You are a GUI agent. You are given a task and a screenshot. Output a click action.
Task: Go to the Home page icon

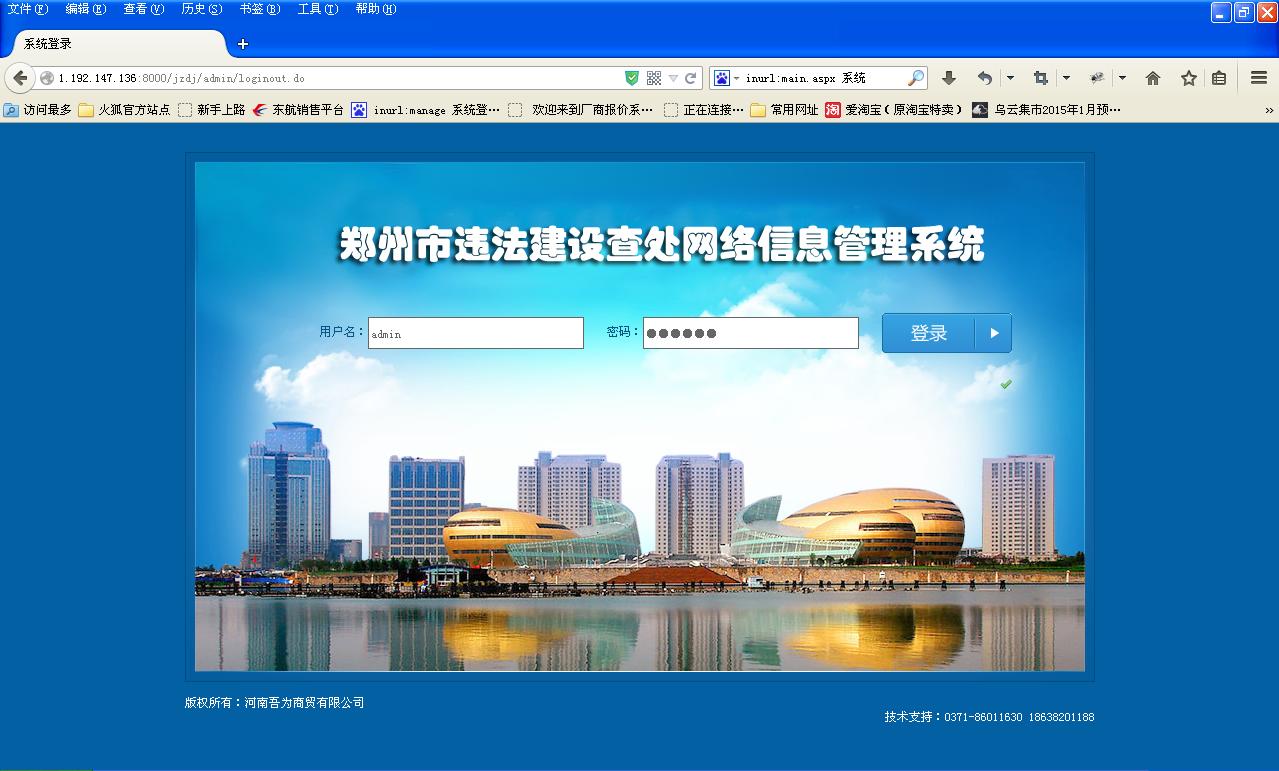pyautogui.click(x=1153, y=78)
